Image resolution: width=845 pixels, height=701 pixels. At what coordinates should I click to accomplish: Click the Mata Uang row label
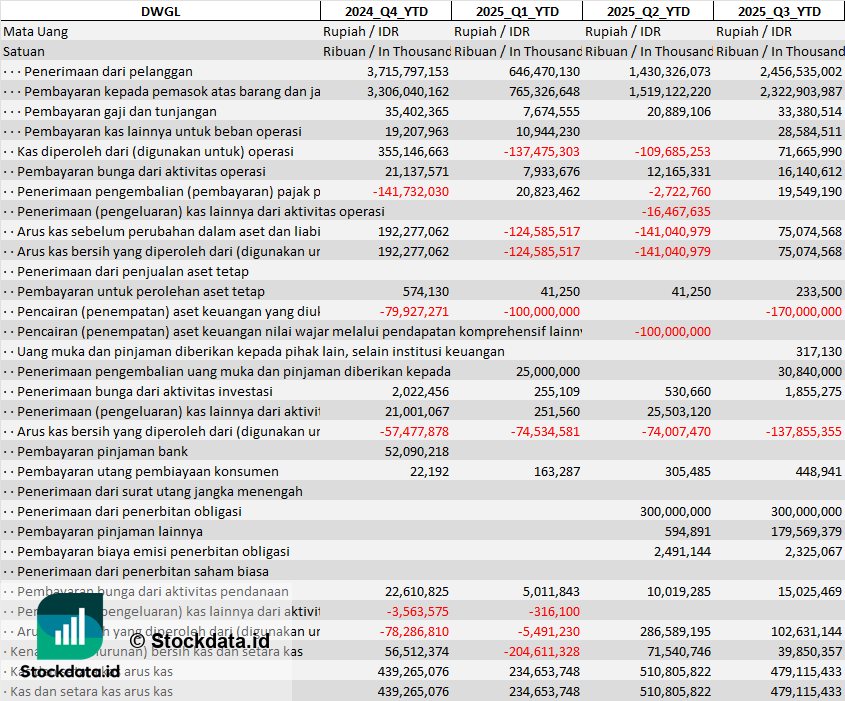pyautogui.click(x=36, y=32)
